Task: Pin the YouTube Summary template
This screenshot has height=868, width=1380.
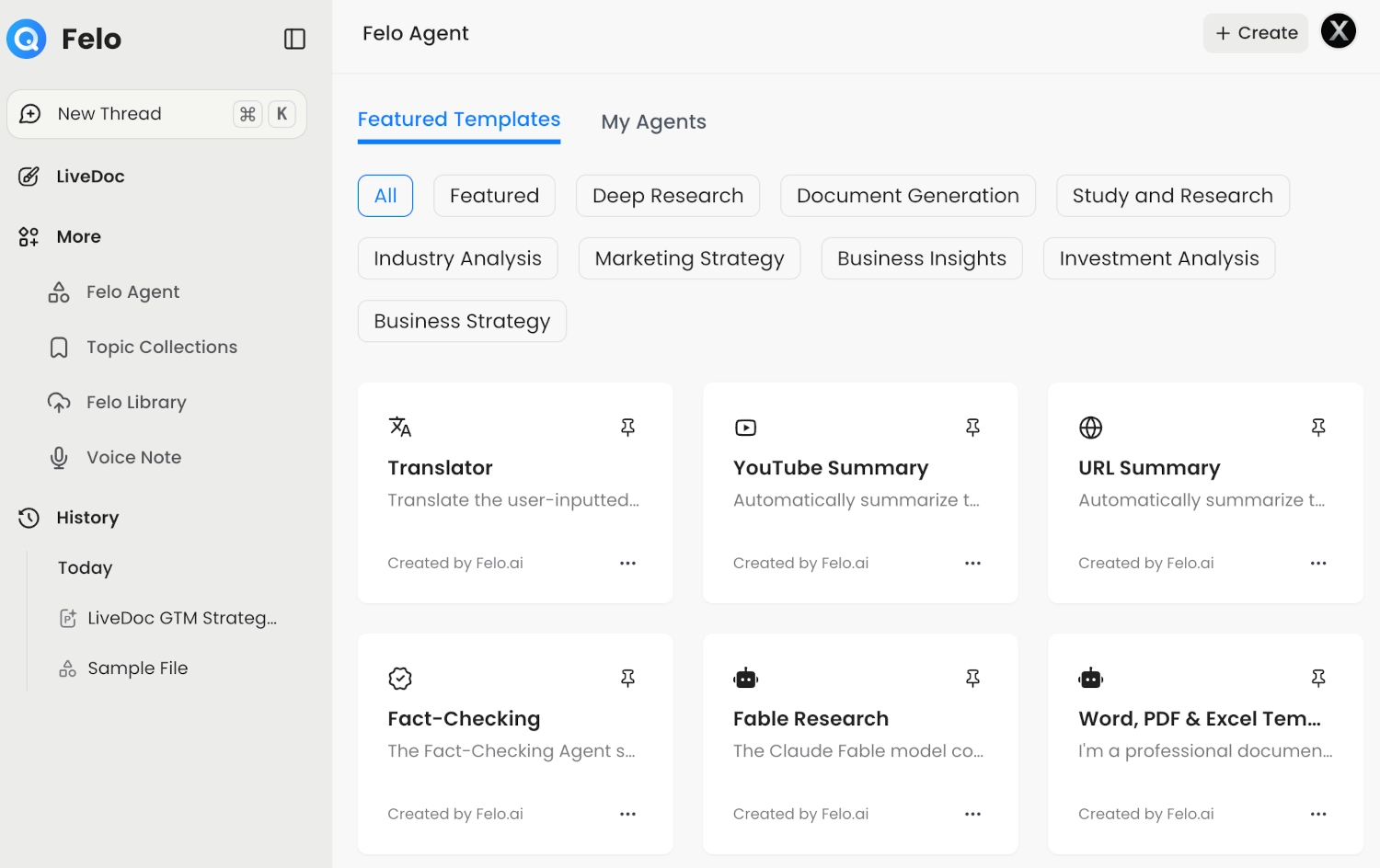Action: click(973, 428)
